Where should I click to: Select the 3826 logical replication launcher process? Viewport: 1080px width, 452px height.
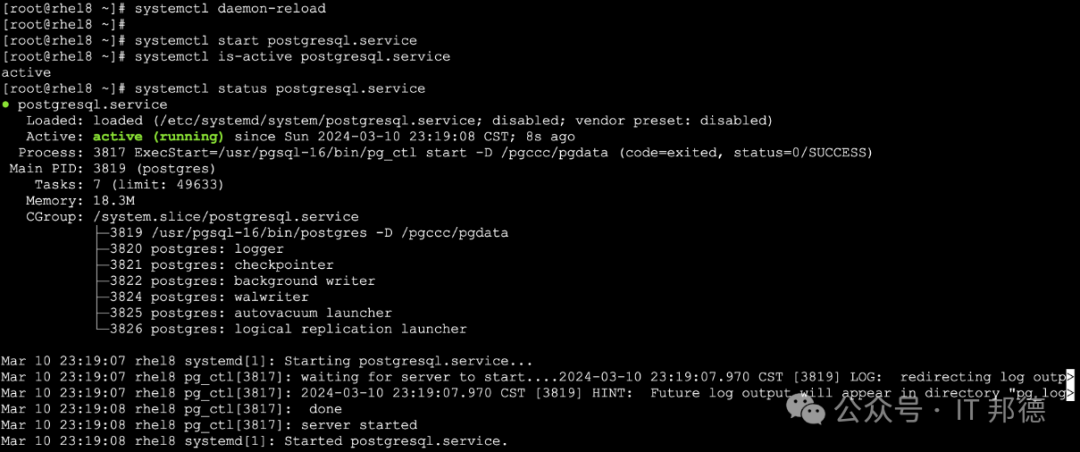(288, 329)
